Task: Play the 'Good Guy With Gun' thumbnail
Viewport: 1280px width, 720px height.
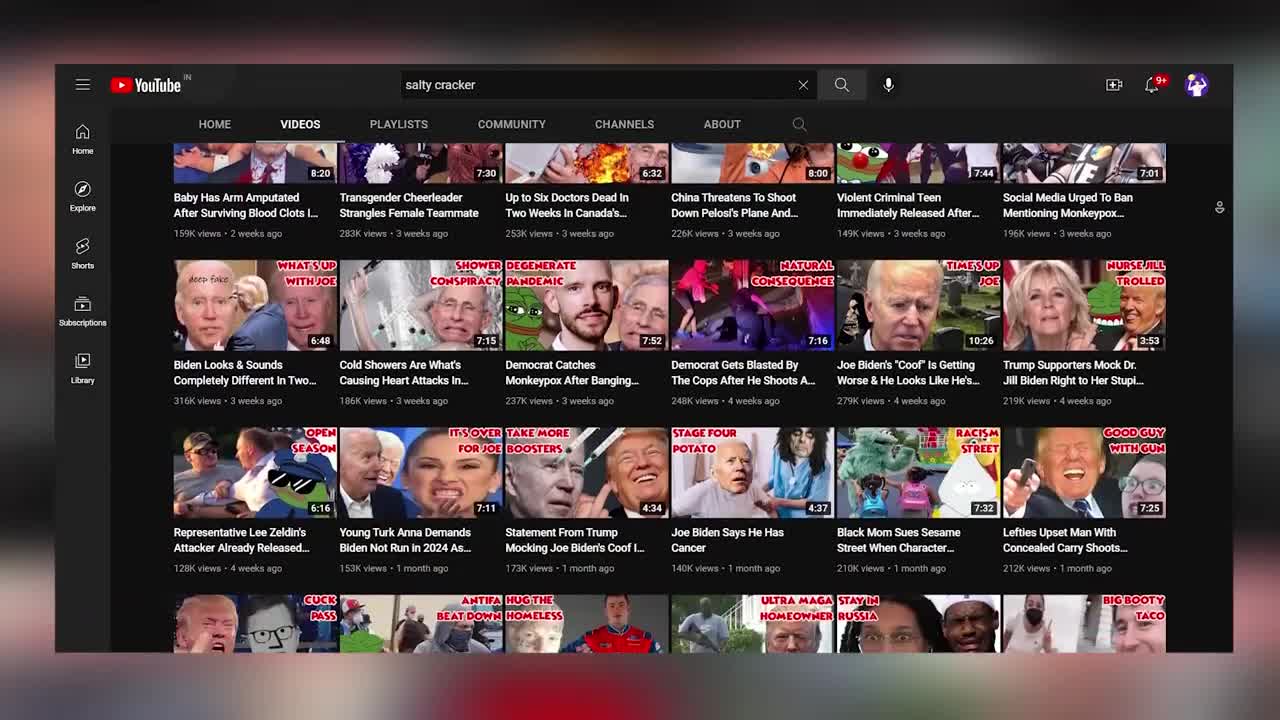Action: click(x=1085, y=473)
